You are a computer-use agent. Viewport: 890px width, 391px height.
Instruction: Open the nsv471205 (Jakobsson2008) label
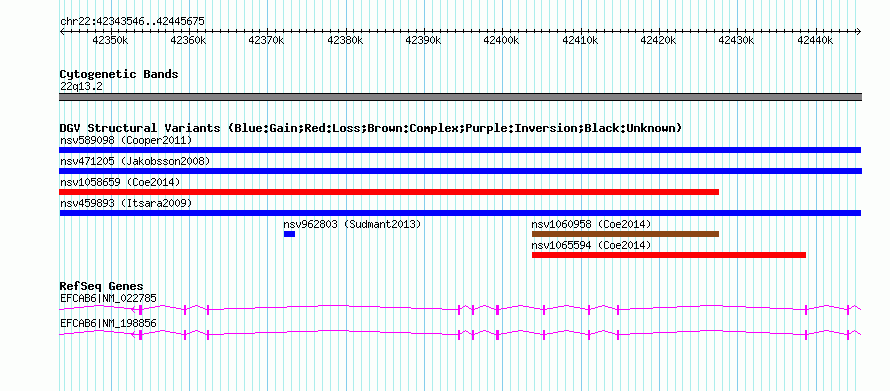[135, 161]
